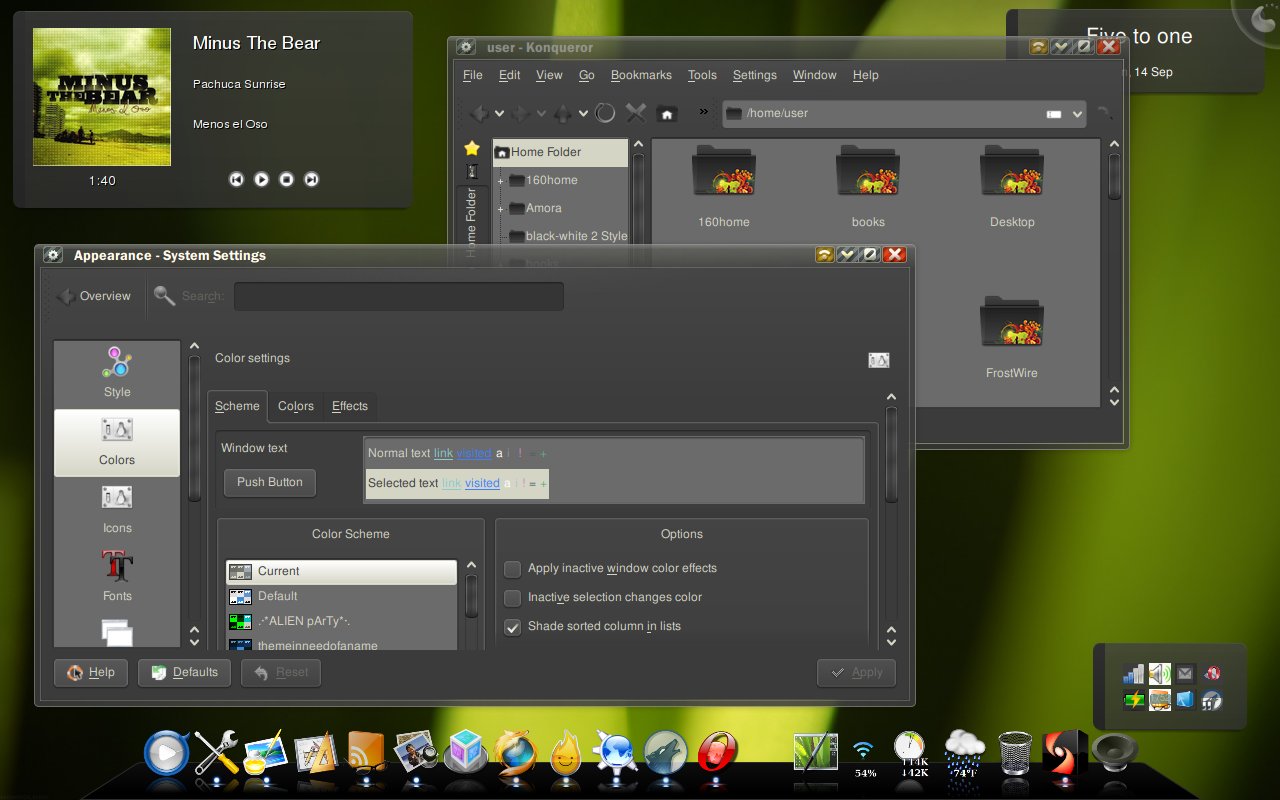Open the trash can in the dock
1280x800 pixels.
[1015, 753]
